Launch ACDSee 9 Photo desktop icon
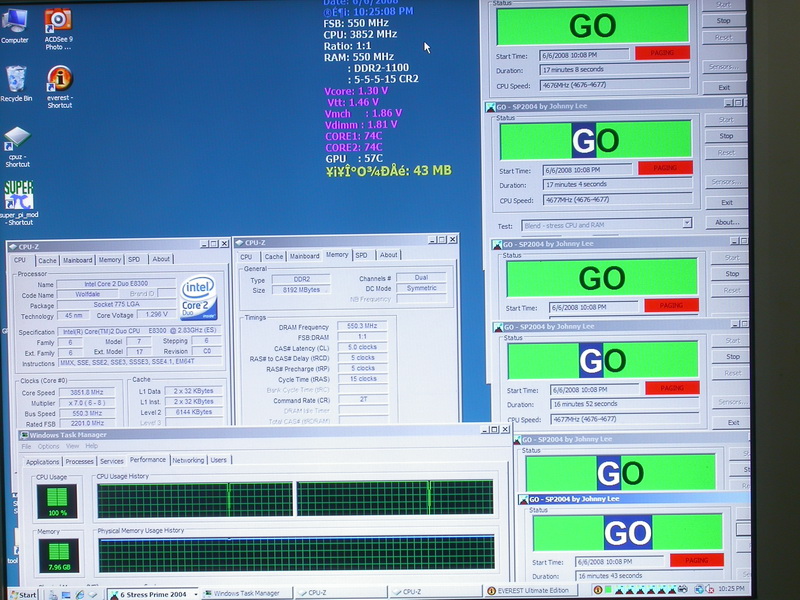800x600 pixels. pos(58,29)
